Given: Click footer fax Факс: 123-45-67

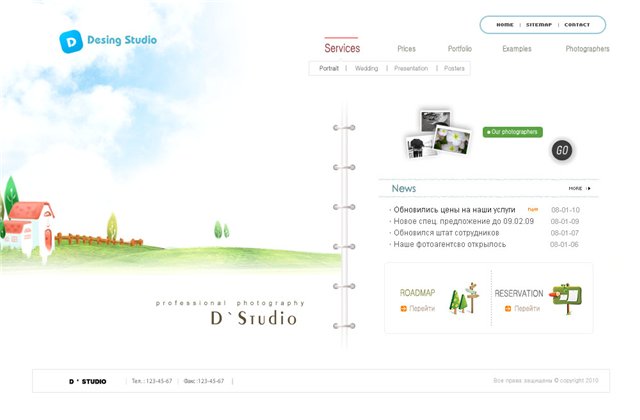Looking at the screenshot, I should point(204,381).
